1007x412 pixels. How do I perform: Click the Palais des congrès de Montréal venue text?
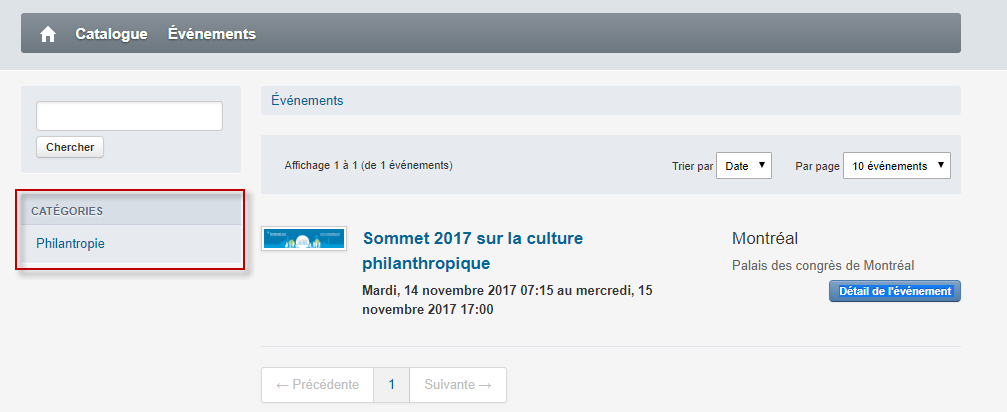(x=823, y=265)
